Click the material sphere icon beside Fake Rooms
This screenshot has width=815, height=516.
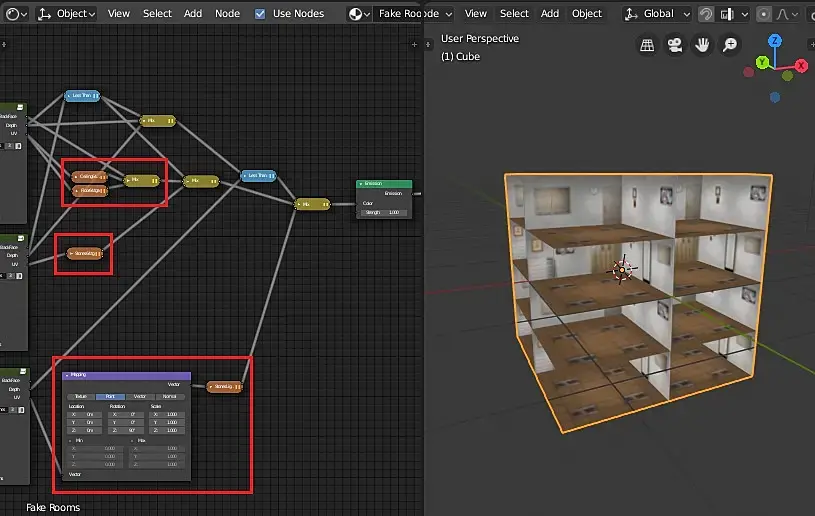pyautogui.click(x=357, y=14)
